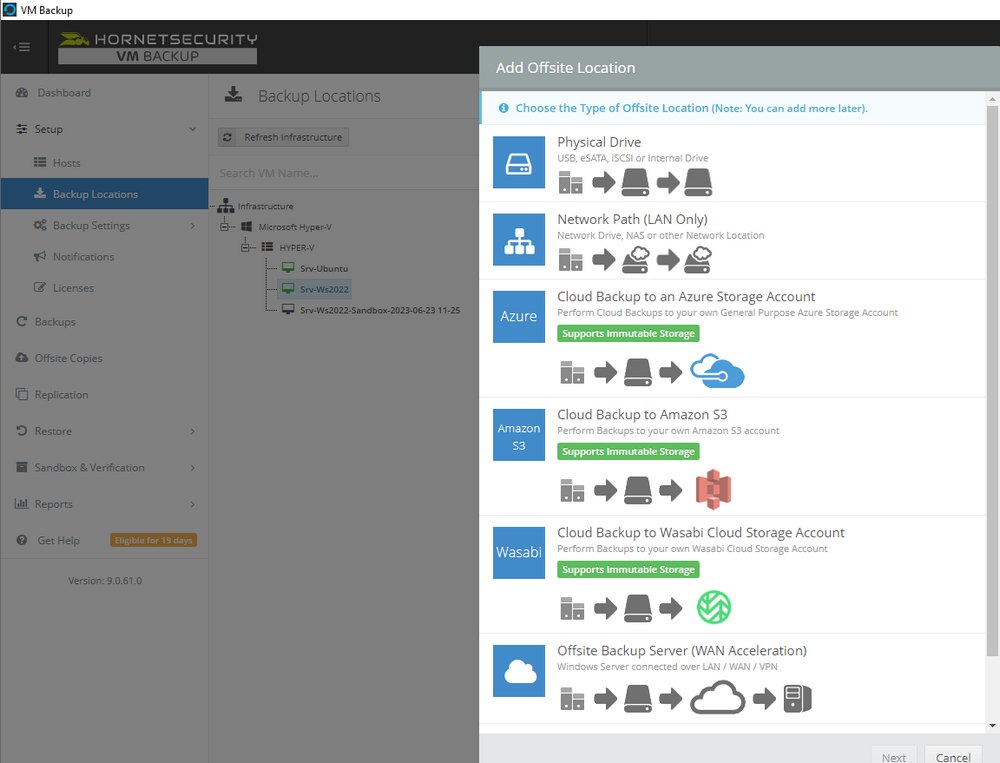
Task: Click the Dashboard gauge icon
Action: point(22,93)
